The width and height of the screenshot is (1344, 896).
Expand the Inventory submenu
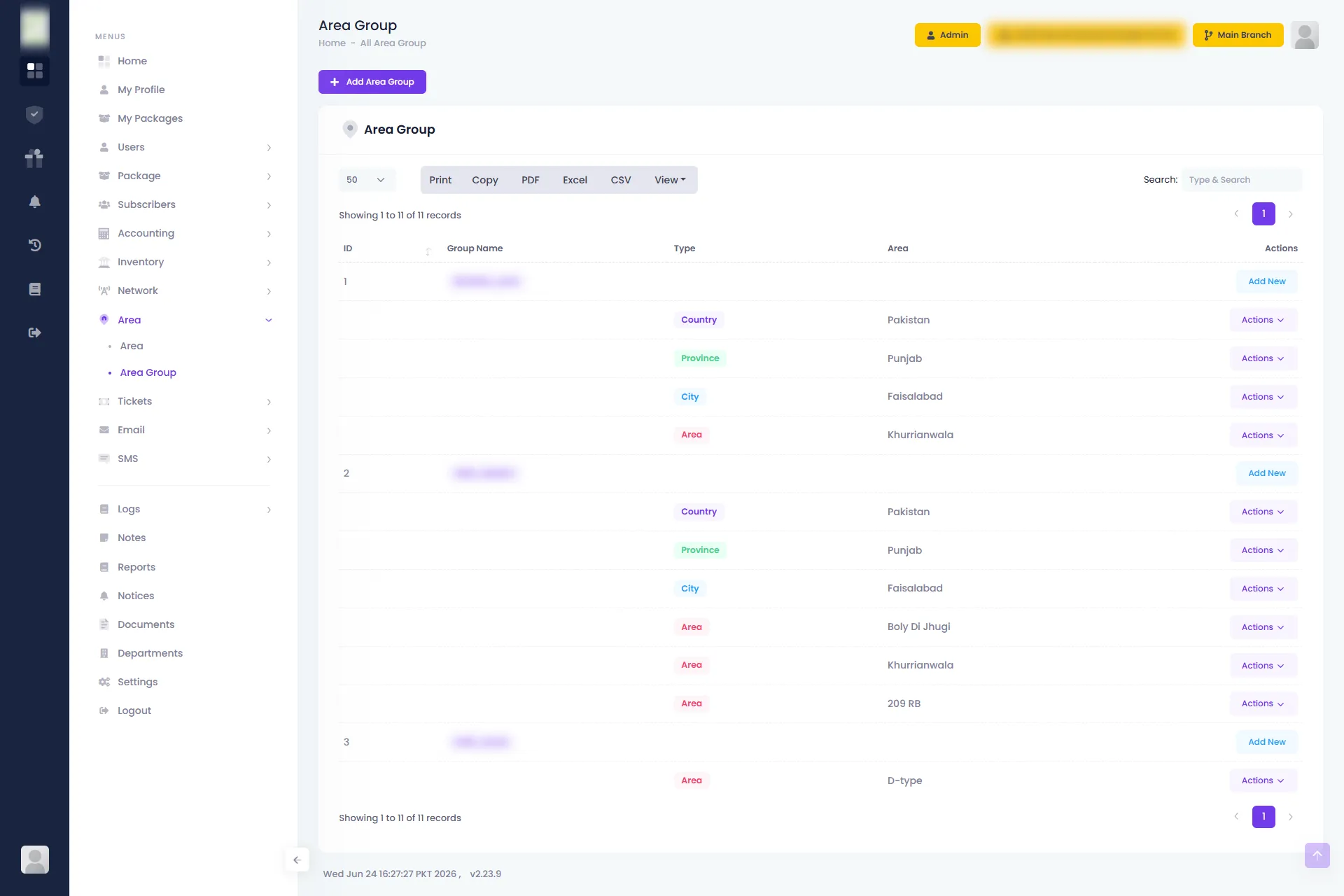pos(269,262)
